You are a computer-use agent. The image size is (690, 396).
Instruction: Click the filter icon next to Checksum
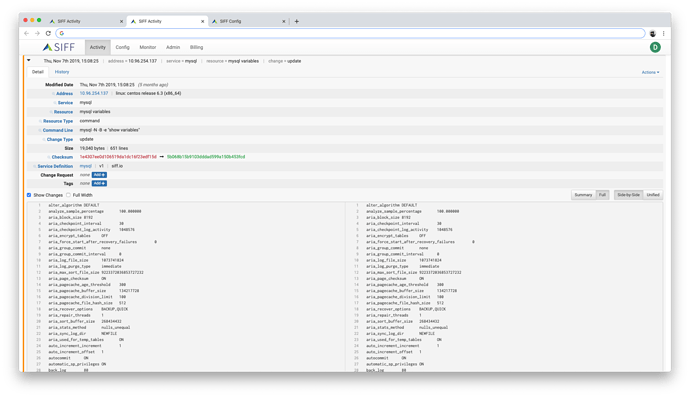[x=48, y=157]
